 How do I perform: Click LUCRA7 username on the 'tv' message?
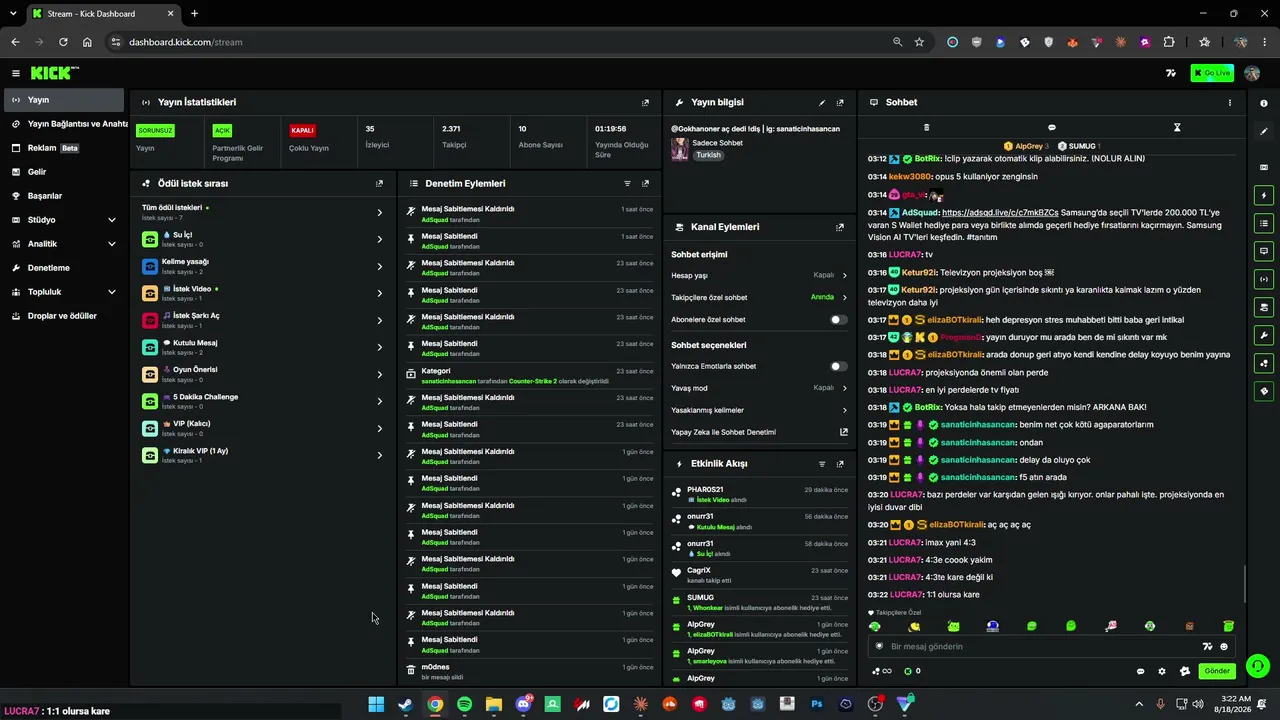pyautogui.click(x=905, y=255)
